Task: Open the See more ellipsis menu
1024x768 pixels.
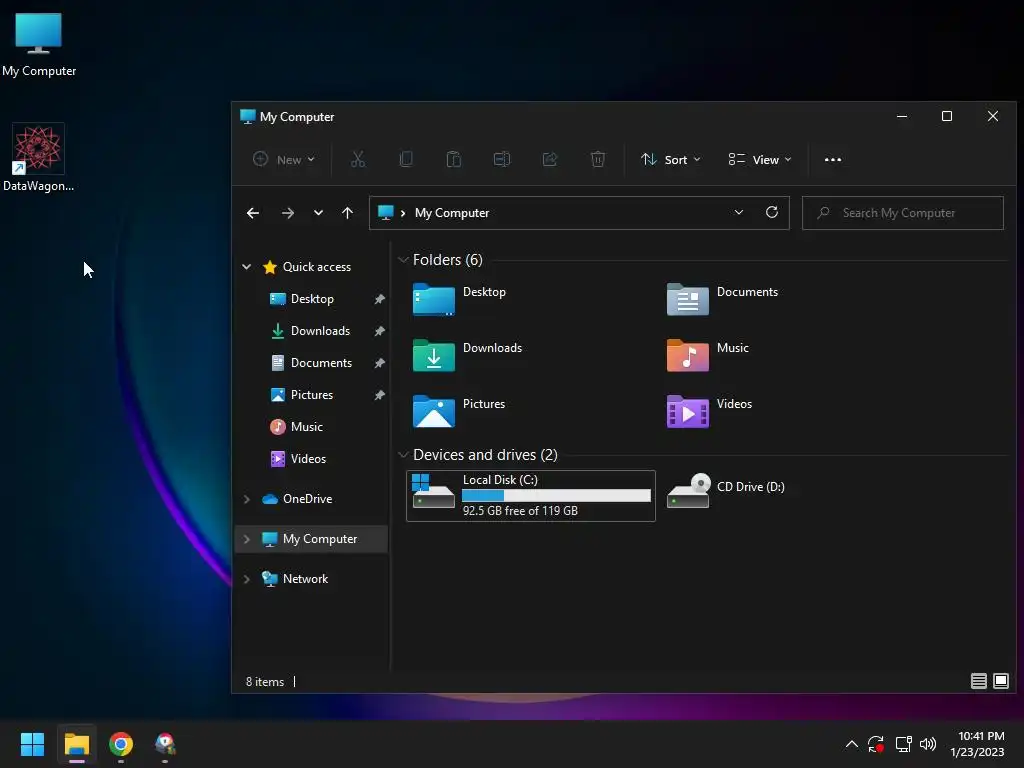Action: [x=833, y=159]
